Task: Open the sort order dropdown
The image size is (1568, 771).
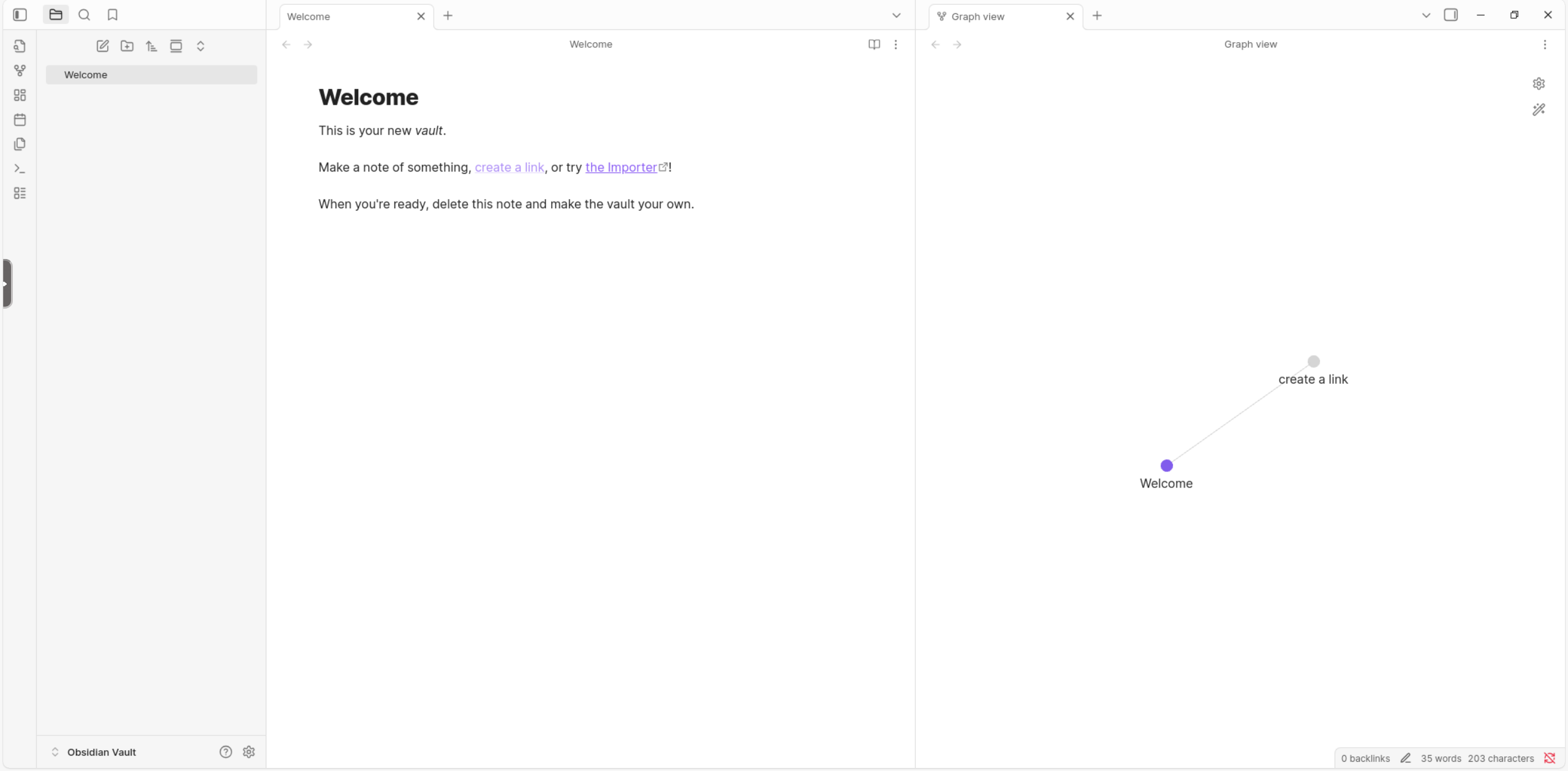Action: (151, 46)
